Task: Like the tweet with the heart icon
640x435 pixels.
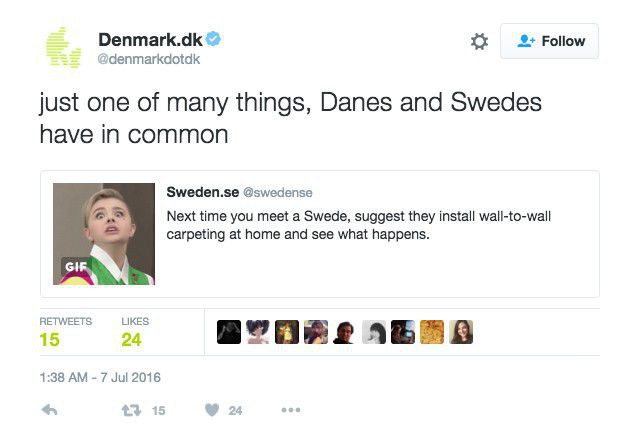Action: pyautogui.click(x=212, y=410)
